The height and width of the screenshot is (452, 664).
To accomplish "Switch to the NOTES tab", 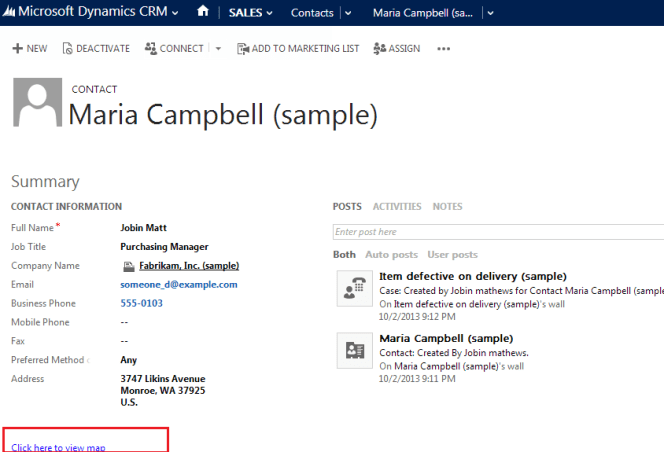I will click(x=447, y=206).
